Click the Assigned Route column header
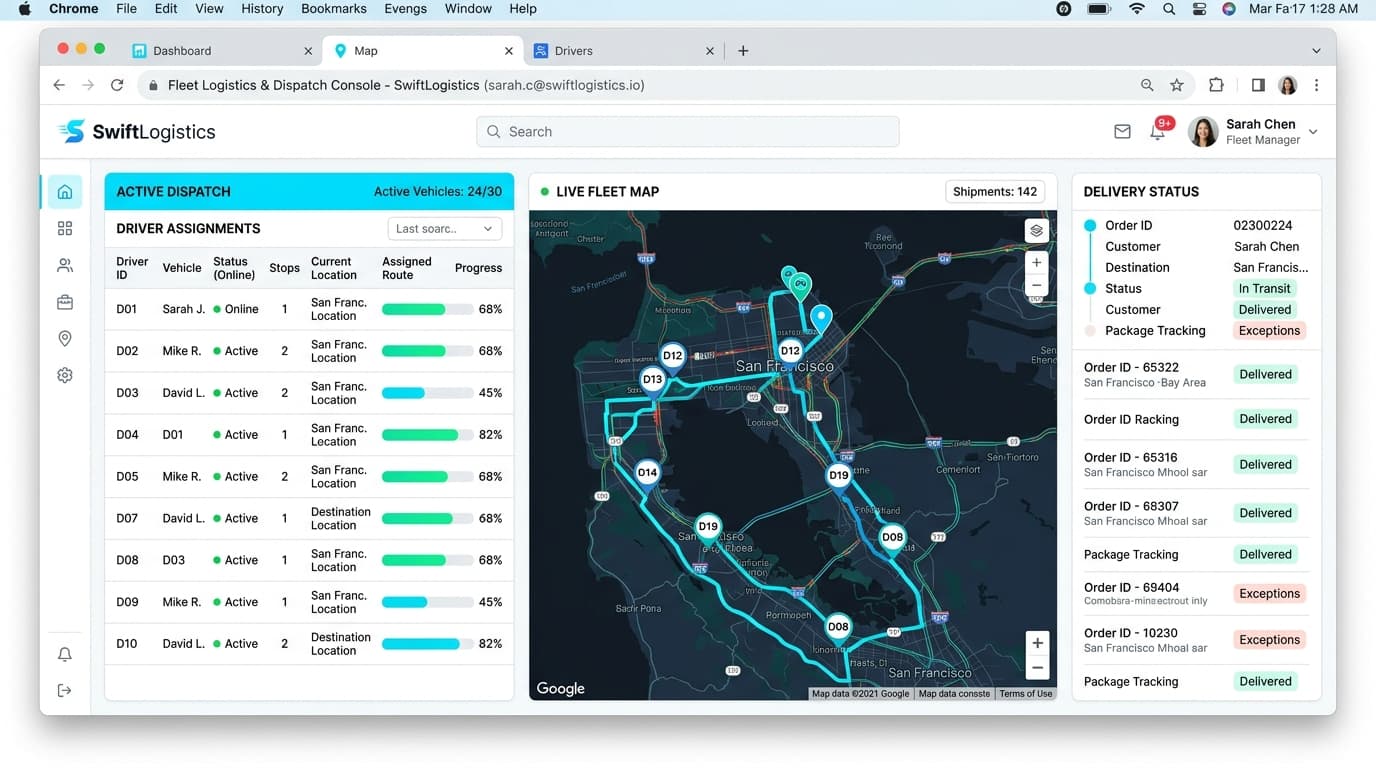This screenshot has width=1376, height=768. click(x=407, y=268)
